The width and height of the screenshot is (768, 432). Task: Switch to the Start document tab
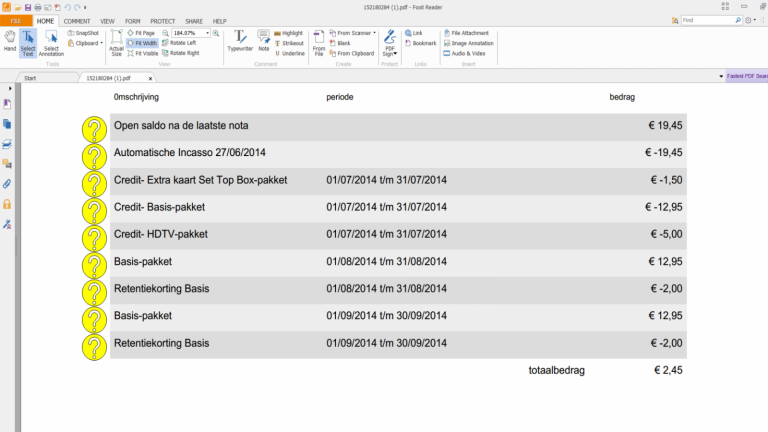[30, 77]
